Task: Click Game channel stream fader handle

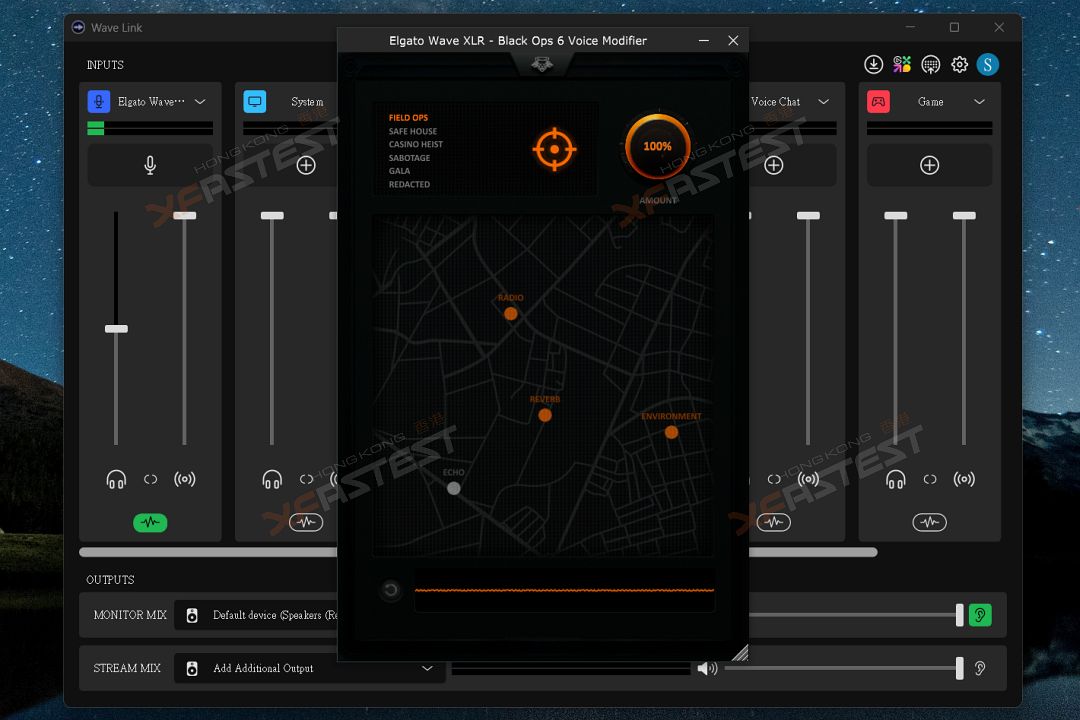Action: tap(964, 216)
